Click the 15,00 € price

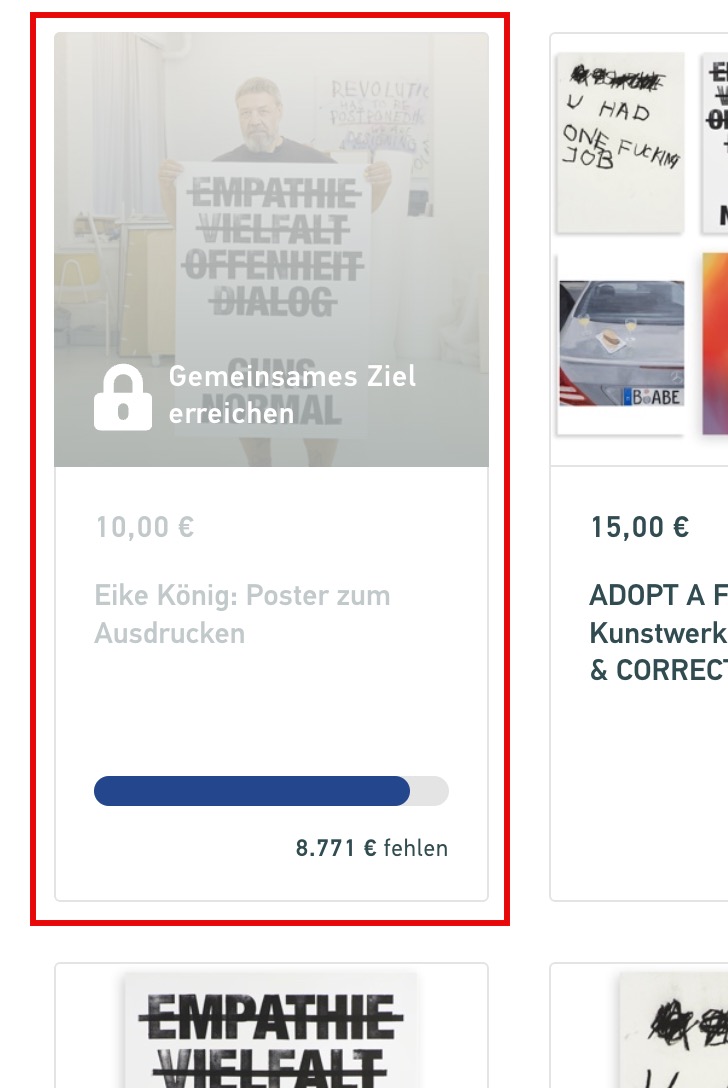(639, 527)
